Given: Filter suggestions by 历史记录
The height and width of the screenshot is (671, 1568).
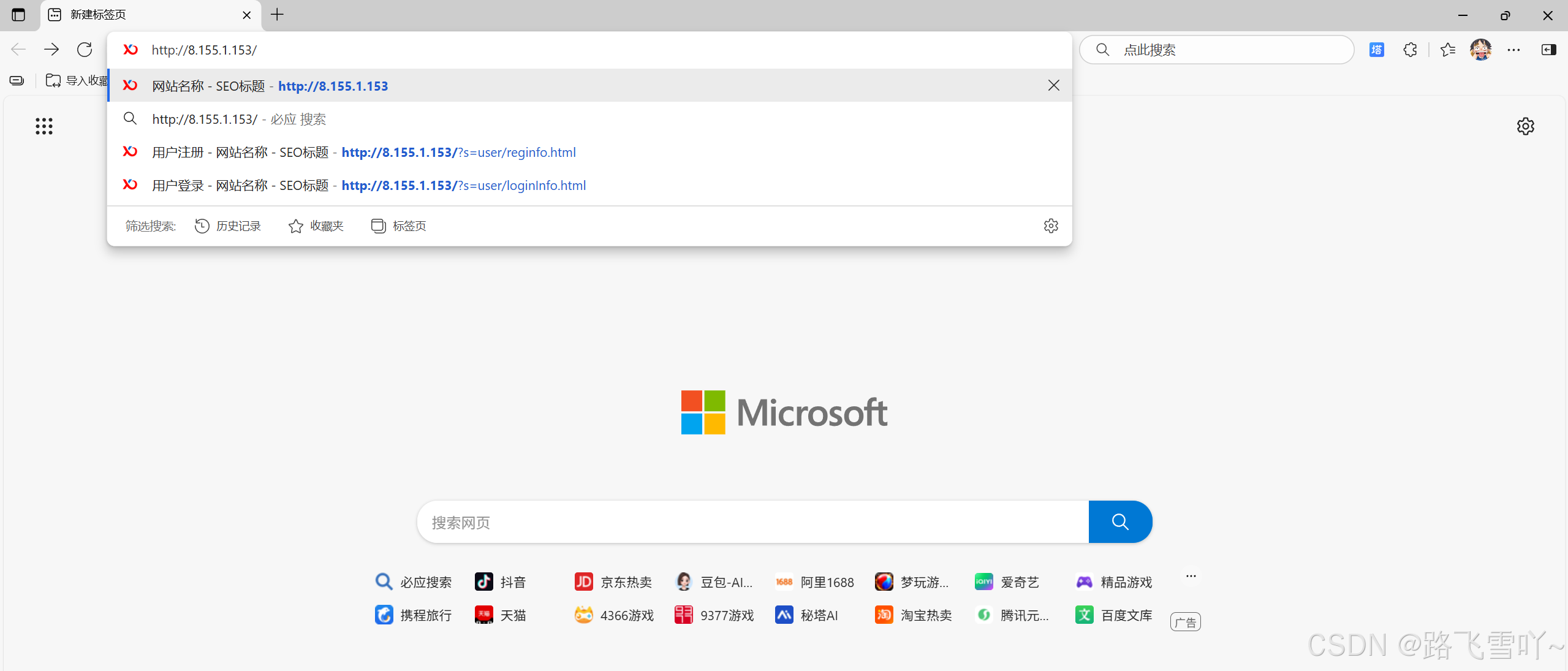Looking at the screenshot, I should (228, 226).
